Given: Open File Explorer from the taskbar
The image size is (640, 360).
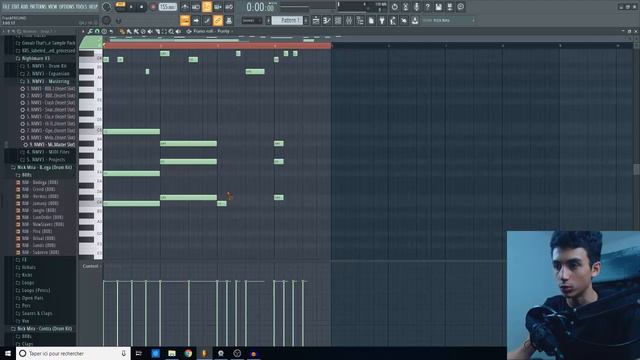Looking at the screenshot, I should 172,353.
